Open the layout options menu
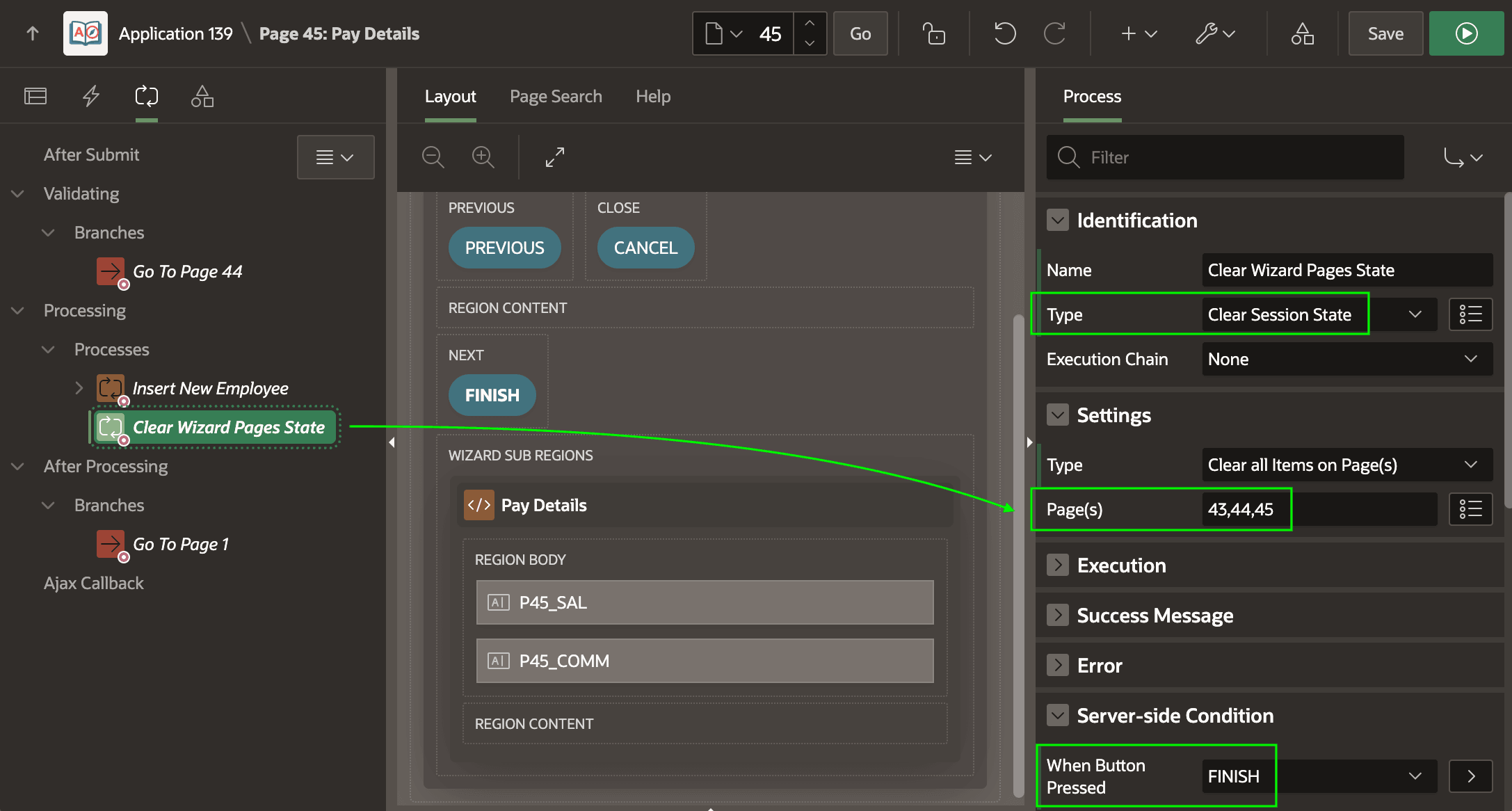 [972, 157]
